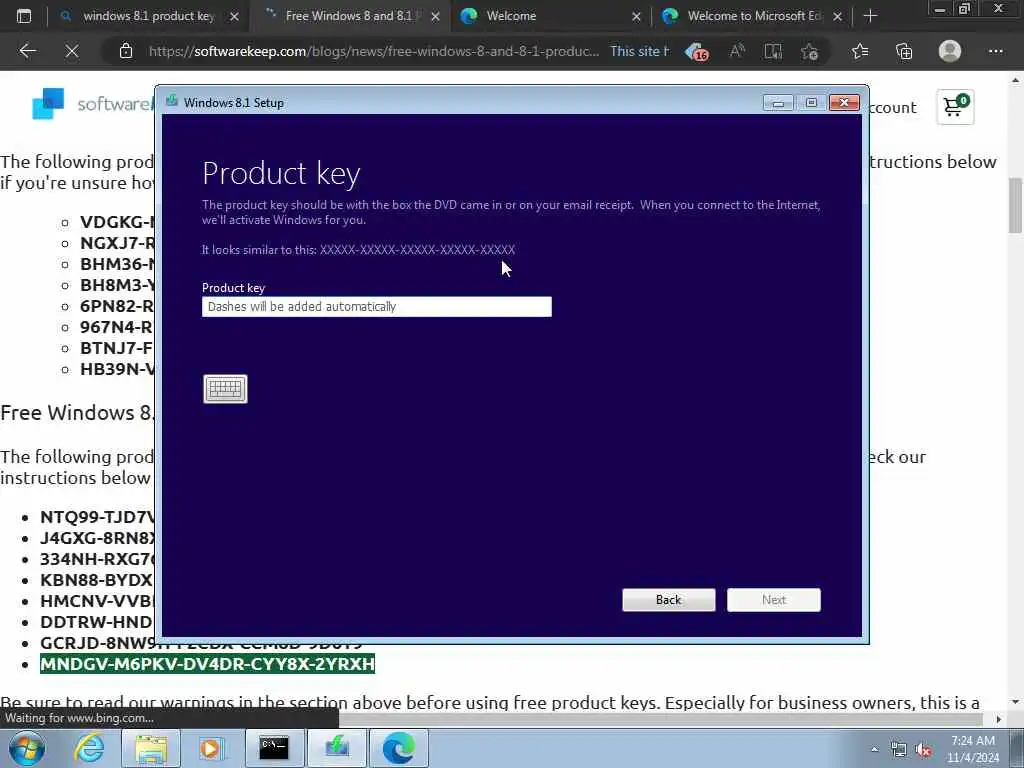Click the Next button in Setup
Image resolution: width=1024 pixels, height=768 pixels.
pos(774,600)
